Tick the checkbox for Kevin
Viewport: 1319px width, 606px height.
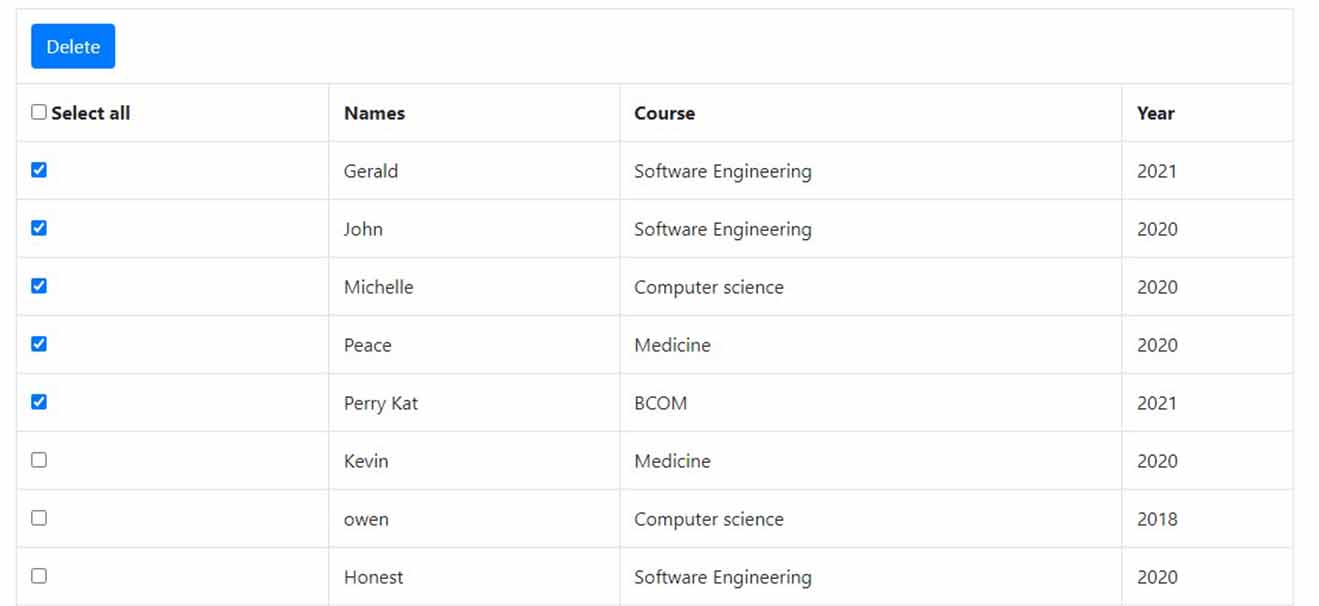pyautogui.click(x=39, y=460)
